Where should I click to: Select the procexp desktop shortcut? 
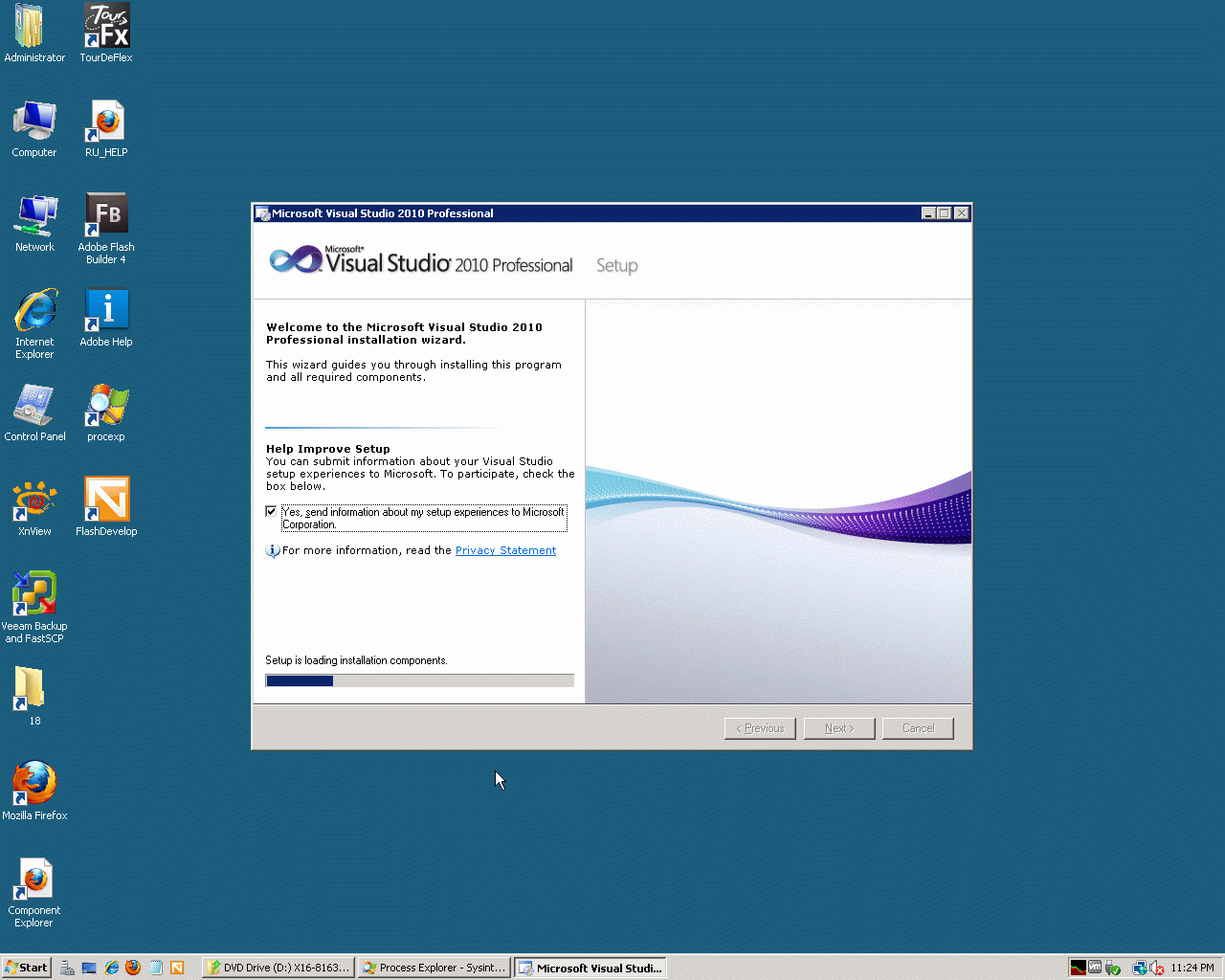(106, 412)
